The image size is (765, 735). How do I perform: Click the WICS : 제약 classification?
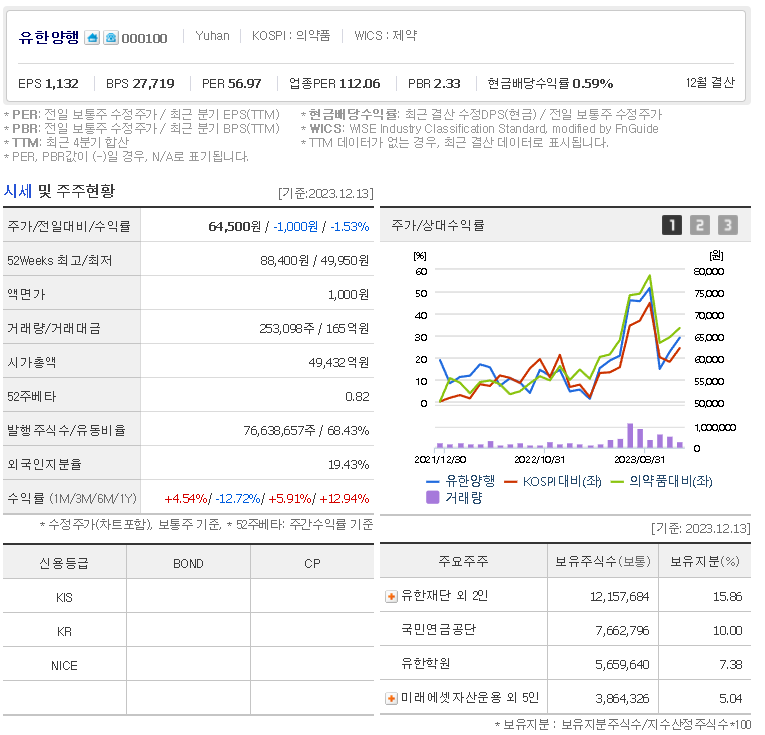pos(385,36)
